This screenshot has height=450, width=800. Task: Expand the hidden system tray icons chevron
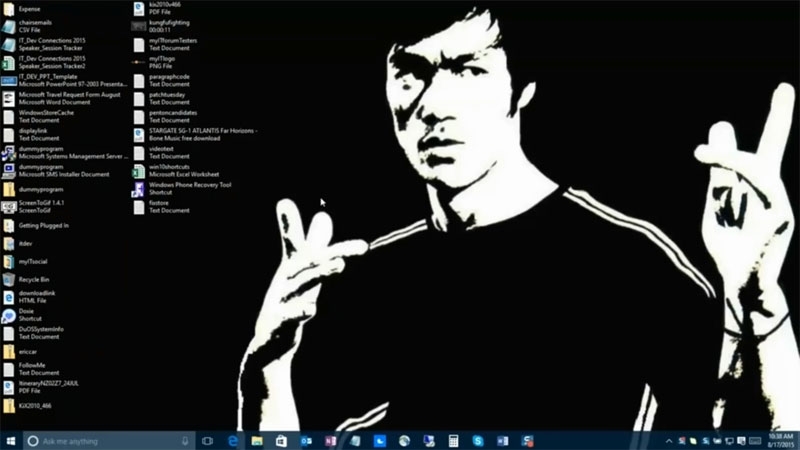tap(669, 441)
